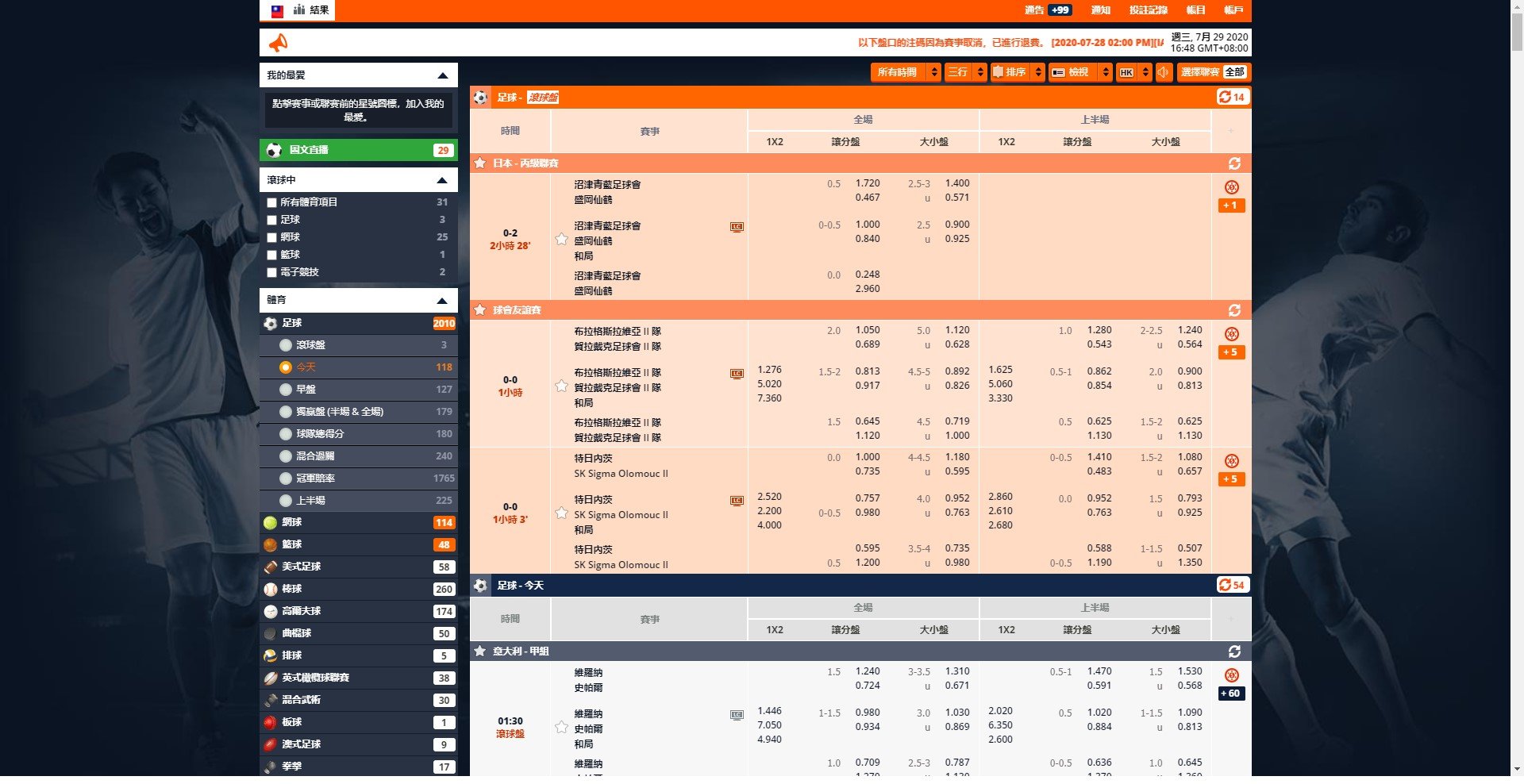Open the 投註記錄 bet history menu
The width and height of the screenshot is (1524, 784).
1148,10
